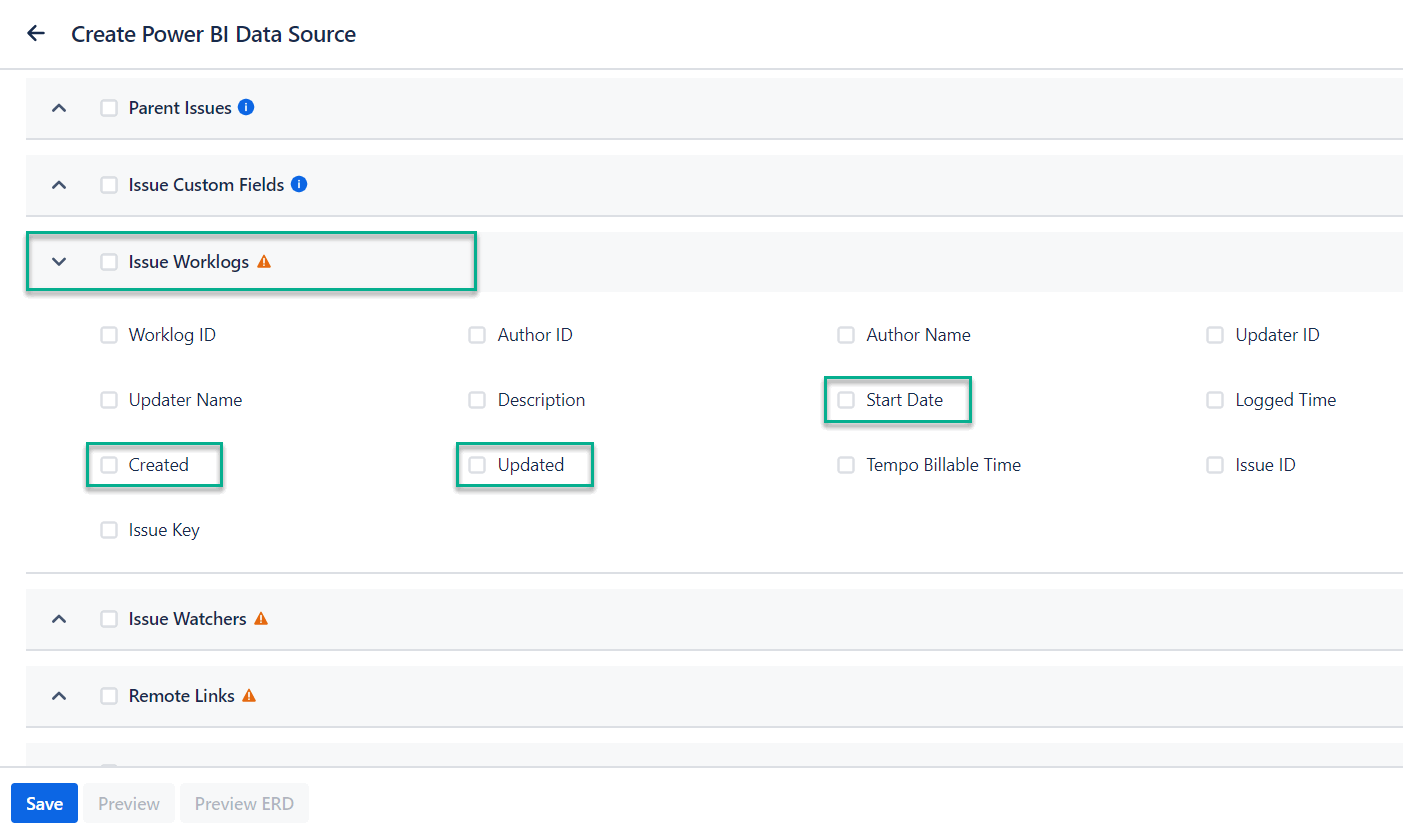Expand the Parent Issues section
Viewport: 1403px width, 837px height.
tap(59, 108)
